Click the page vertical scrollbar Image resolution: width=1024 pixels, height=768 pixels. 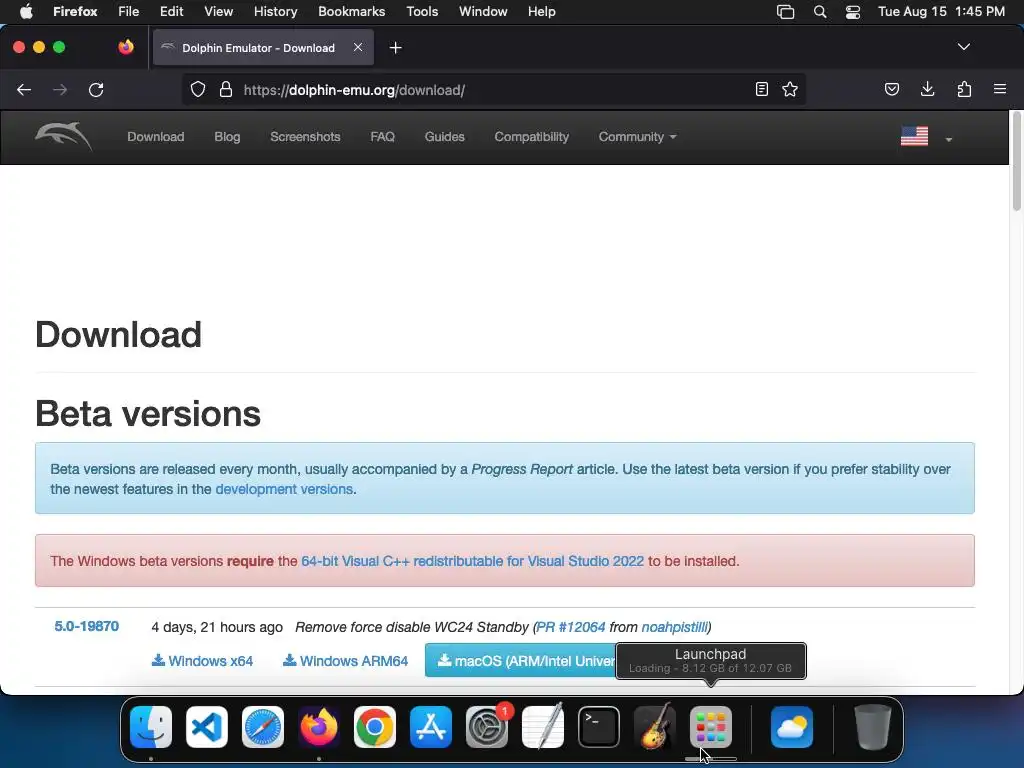coord(1016,163)
